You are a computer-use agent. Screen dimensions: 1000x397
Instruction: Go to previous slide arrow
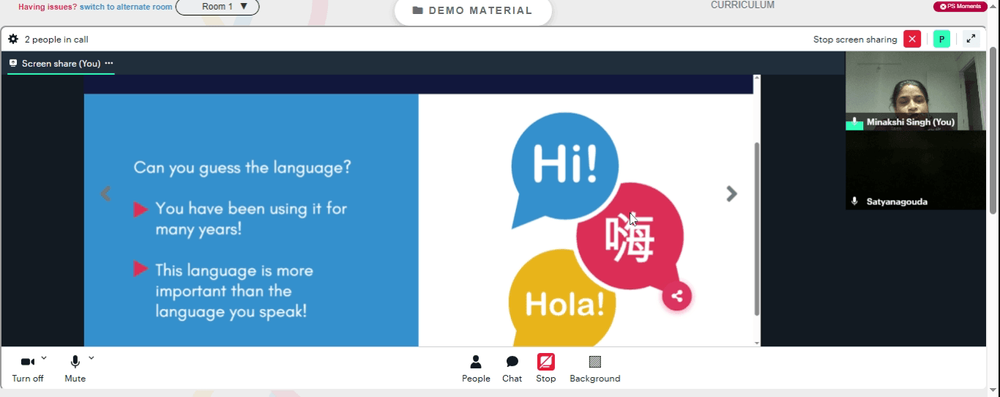click(106, 193)
